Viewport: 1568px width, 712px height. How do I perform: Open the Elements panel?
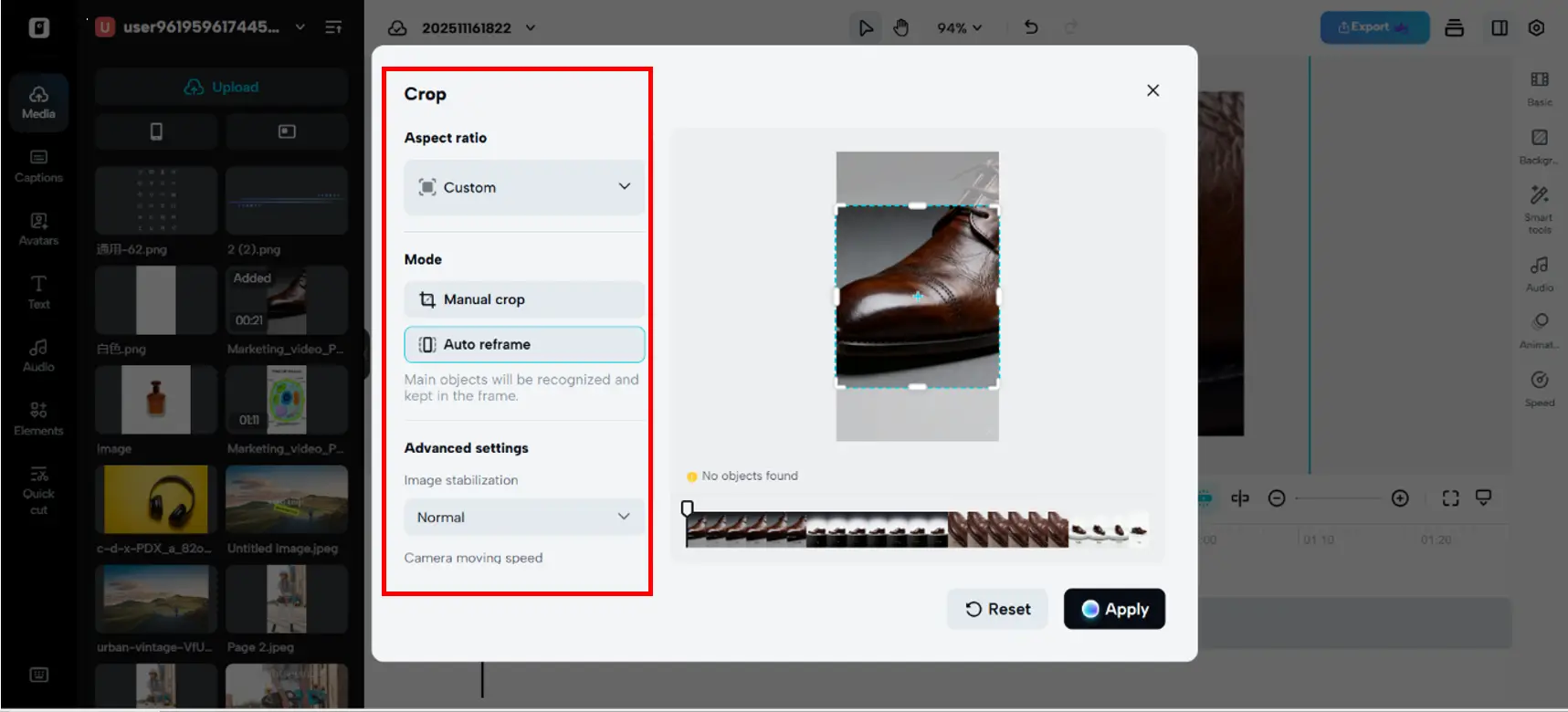[38, 418]
